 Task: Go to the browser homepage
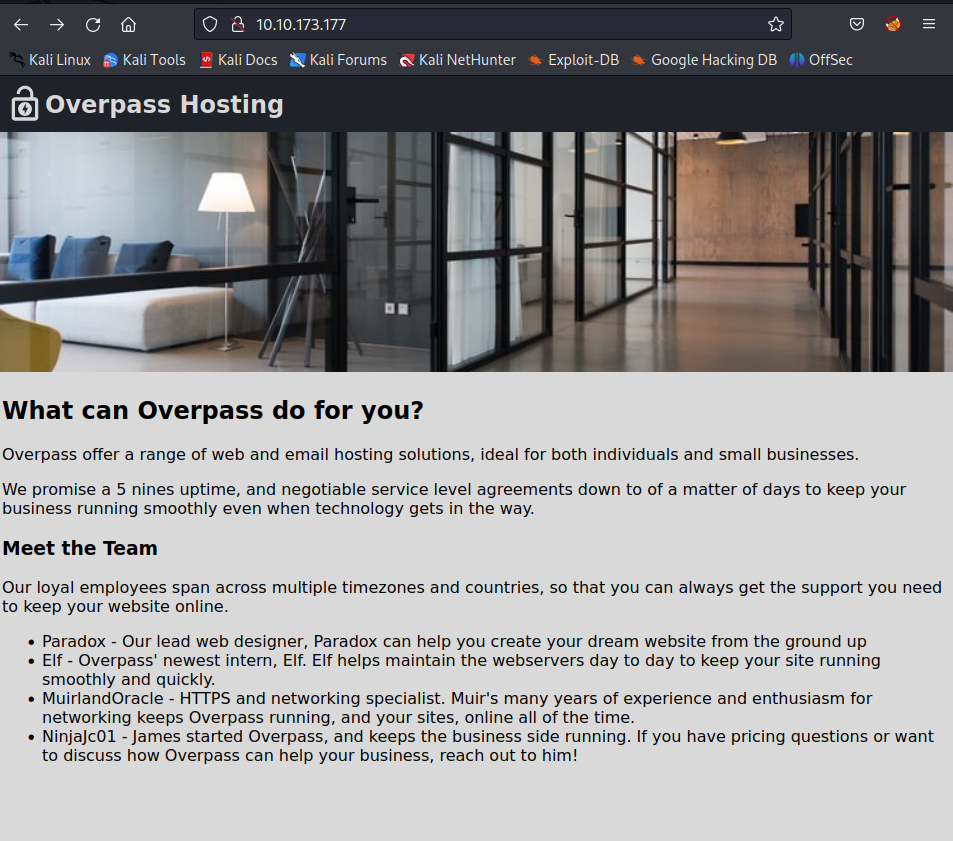[x=128, y=24]
